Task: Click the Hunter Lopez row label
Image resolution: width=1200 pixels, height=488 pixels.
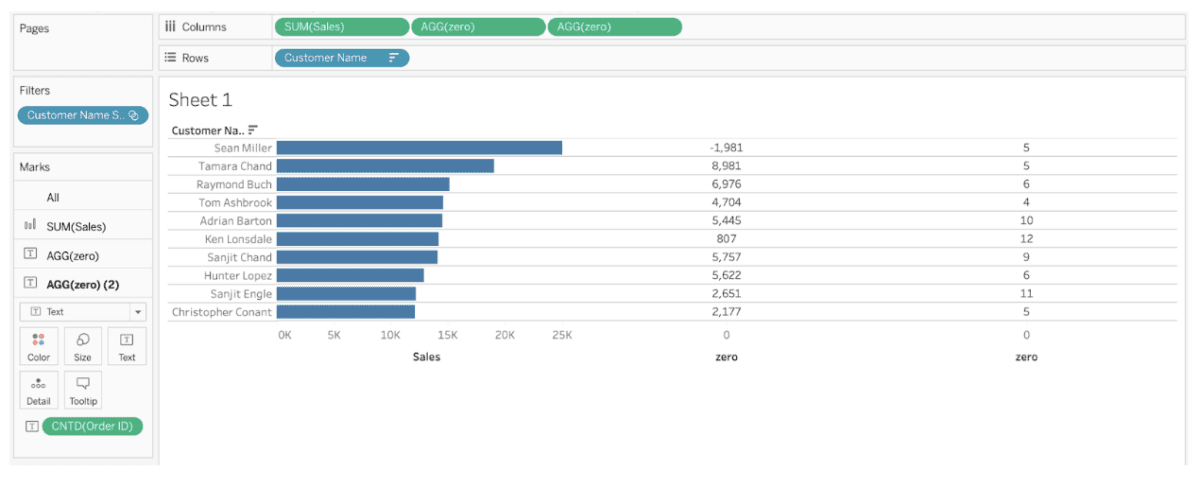Action: click(238, 276)
